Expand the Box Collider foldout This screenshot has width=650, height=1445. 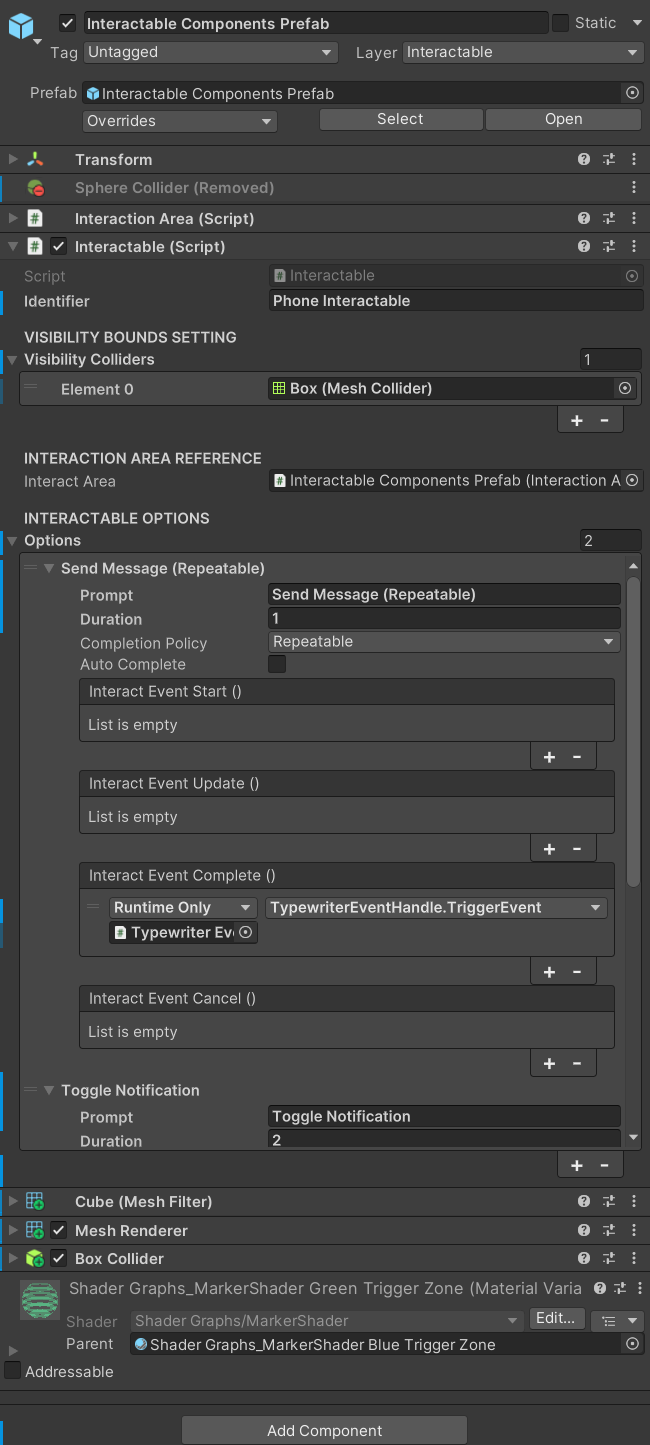pos(13,1259)
